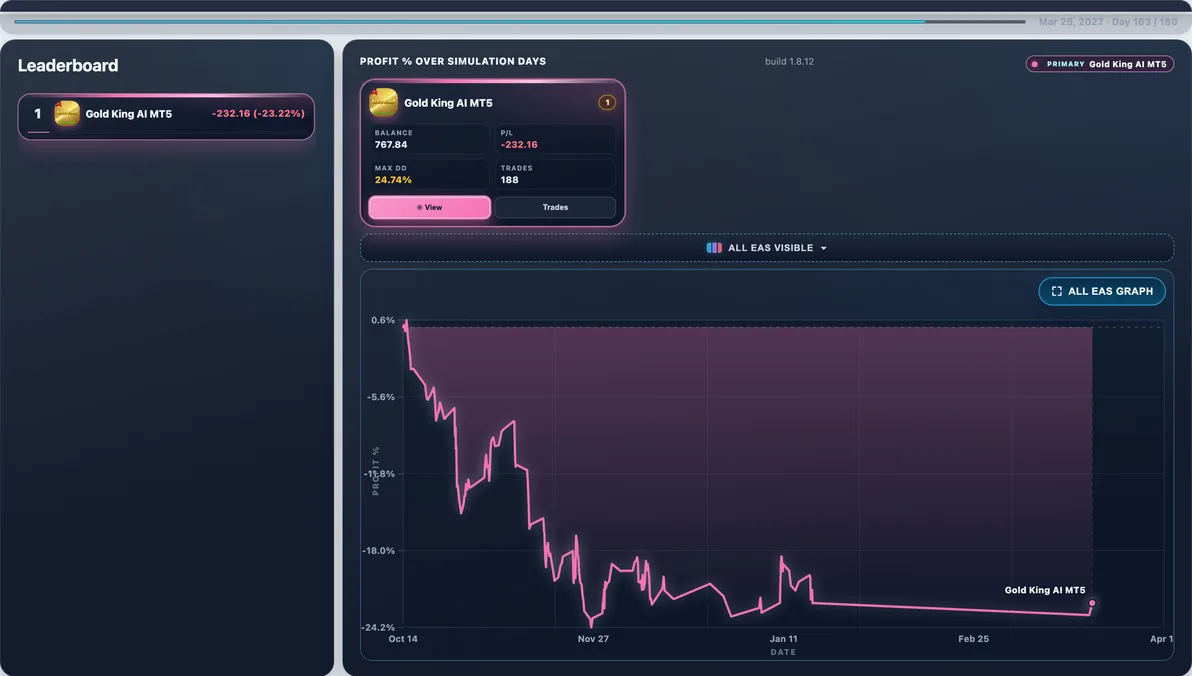Click the chart endpoint marker for Gold King
This screenshot has width=1192, height=676.
(1092, 603)
